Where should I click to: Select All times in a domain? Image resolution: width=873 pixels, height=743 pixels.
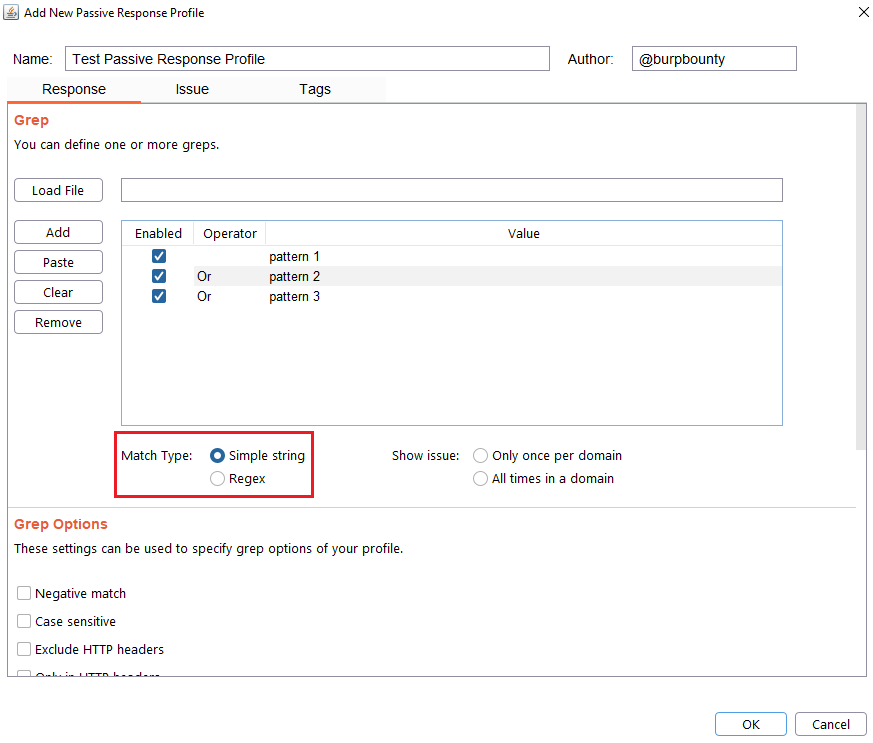481,479
